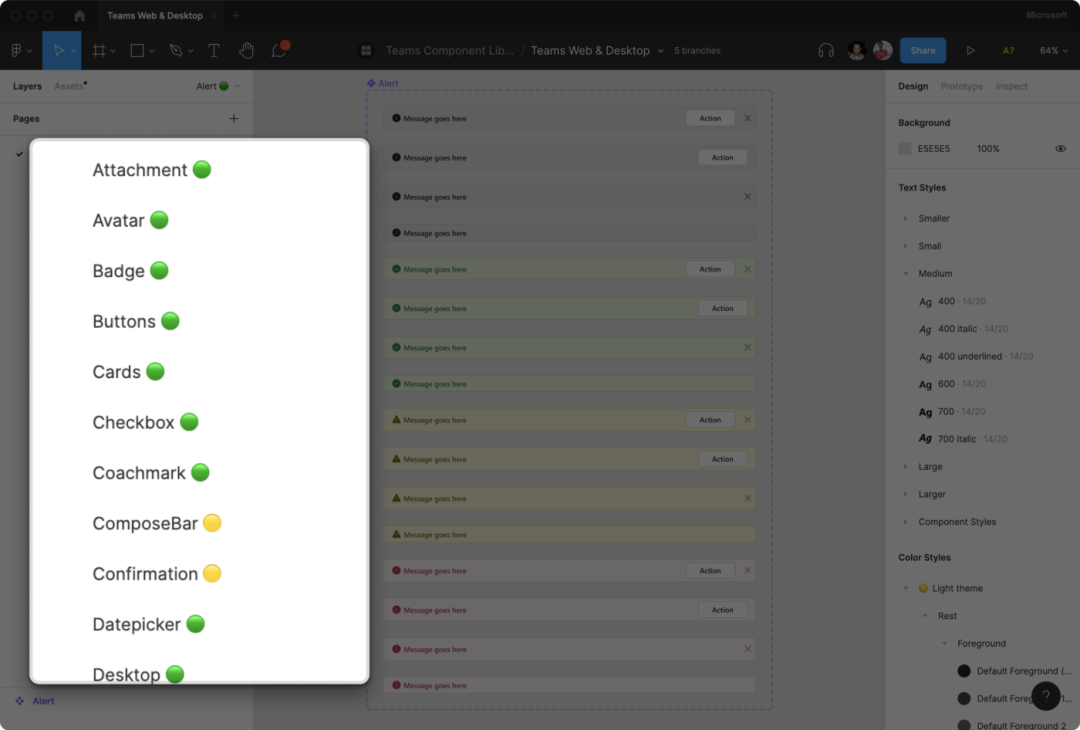1080x730 pixels.
Task: Expand the Component Styles group
Action: tap(906, 521)
